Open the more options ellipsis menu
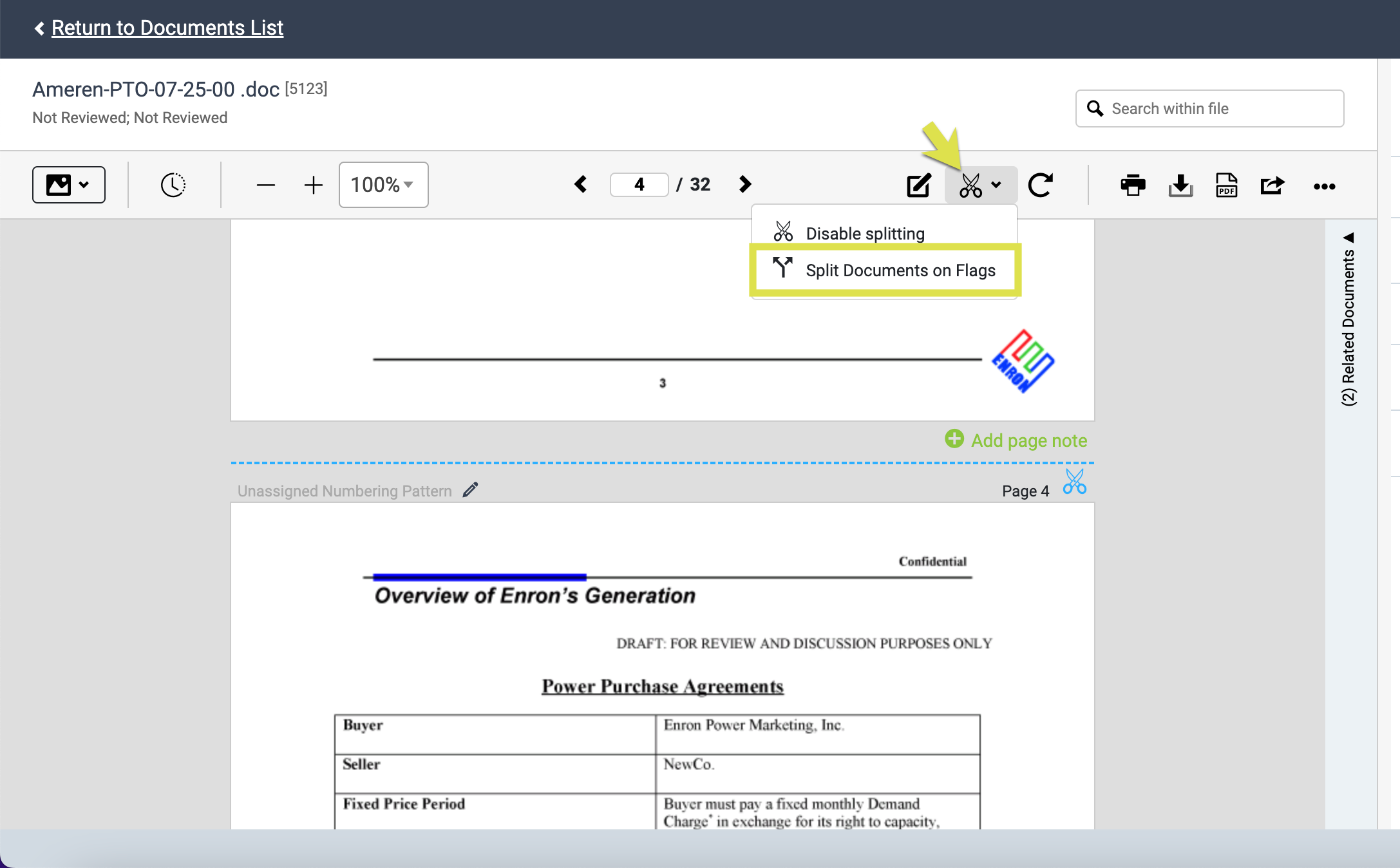 [x=1324, y=187]
